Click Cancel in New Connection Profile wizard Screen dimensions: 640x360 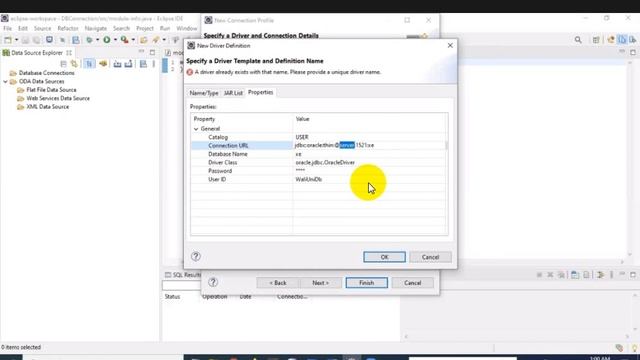pyautogui.click(x=413, y=283)
